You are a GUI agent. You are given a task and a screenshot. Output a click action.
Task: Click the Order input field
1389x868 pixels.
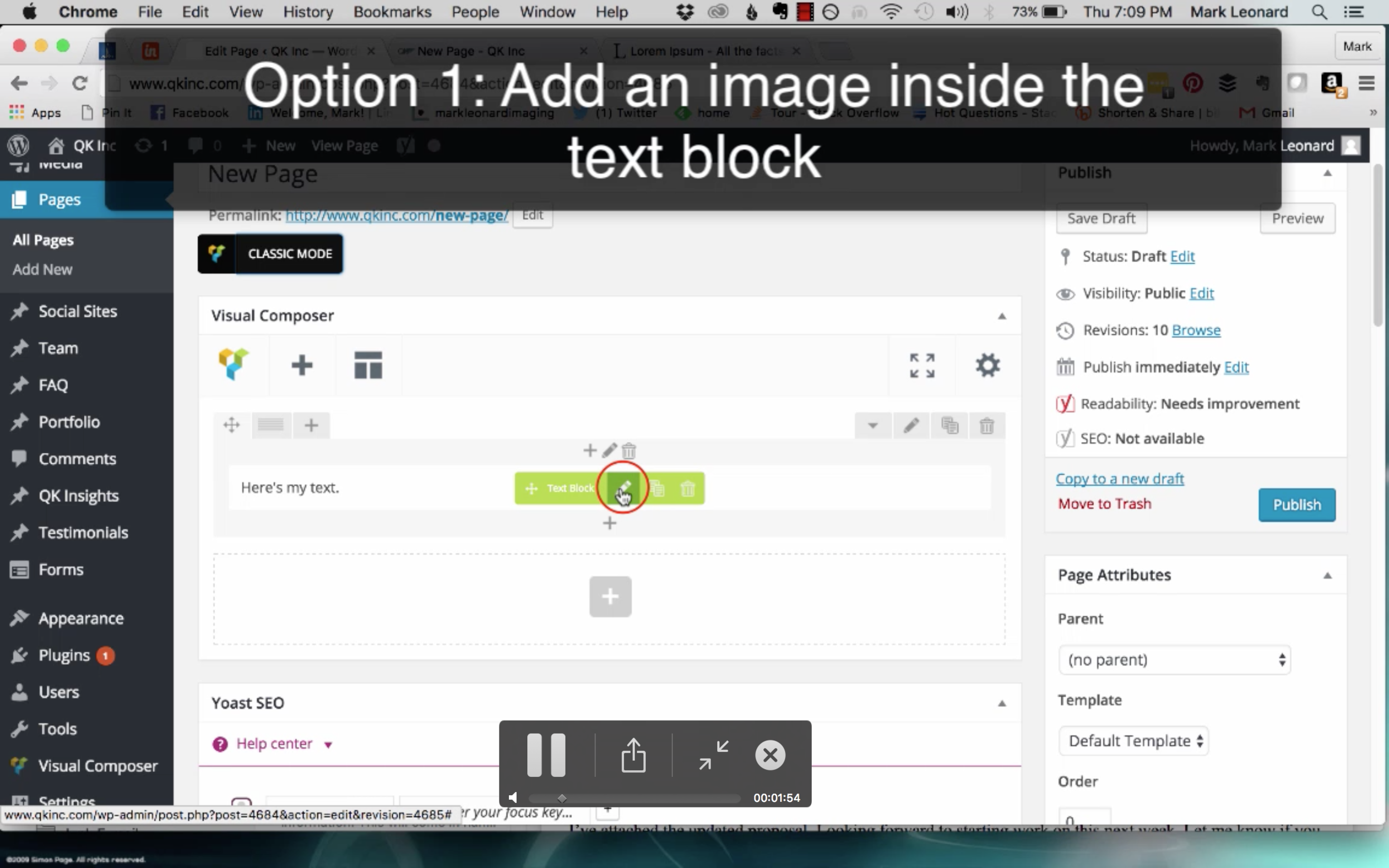pos(1084,817)
